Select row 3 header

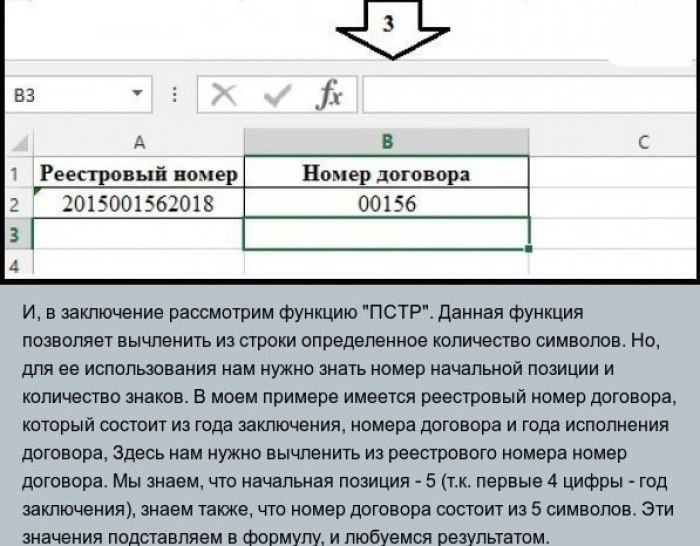[14, 234]
